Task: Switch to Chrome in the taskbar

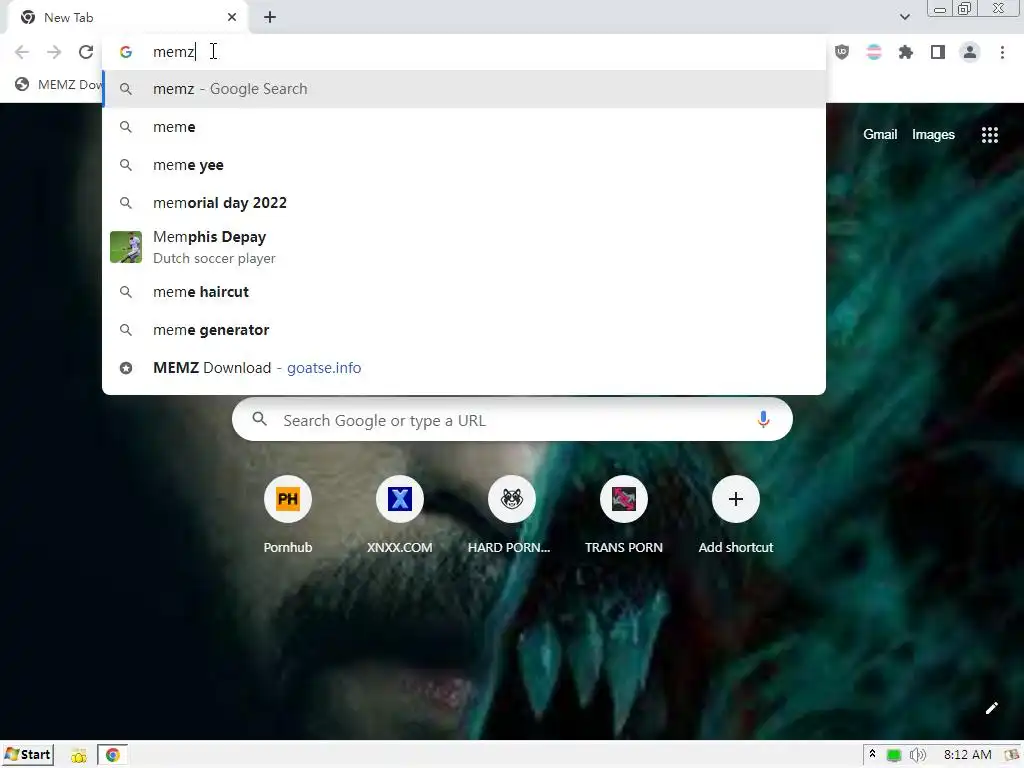Action: 112,755
